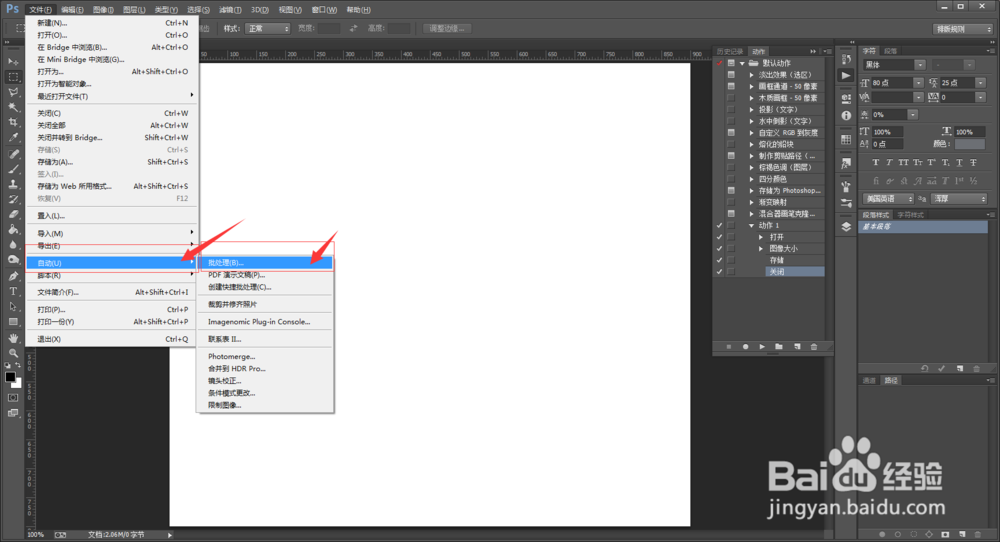Select the Zoom tool

[x=13, y=353]
